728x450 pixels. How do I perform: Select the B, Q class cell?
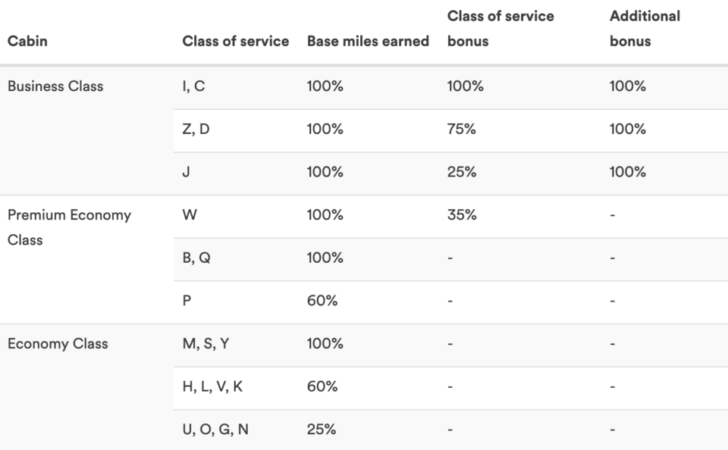[x=196, y=258]
